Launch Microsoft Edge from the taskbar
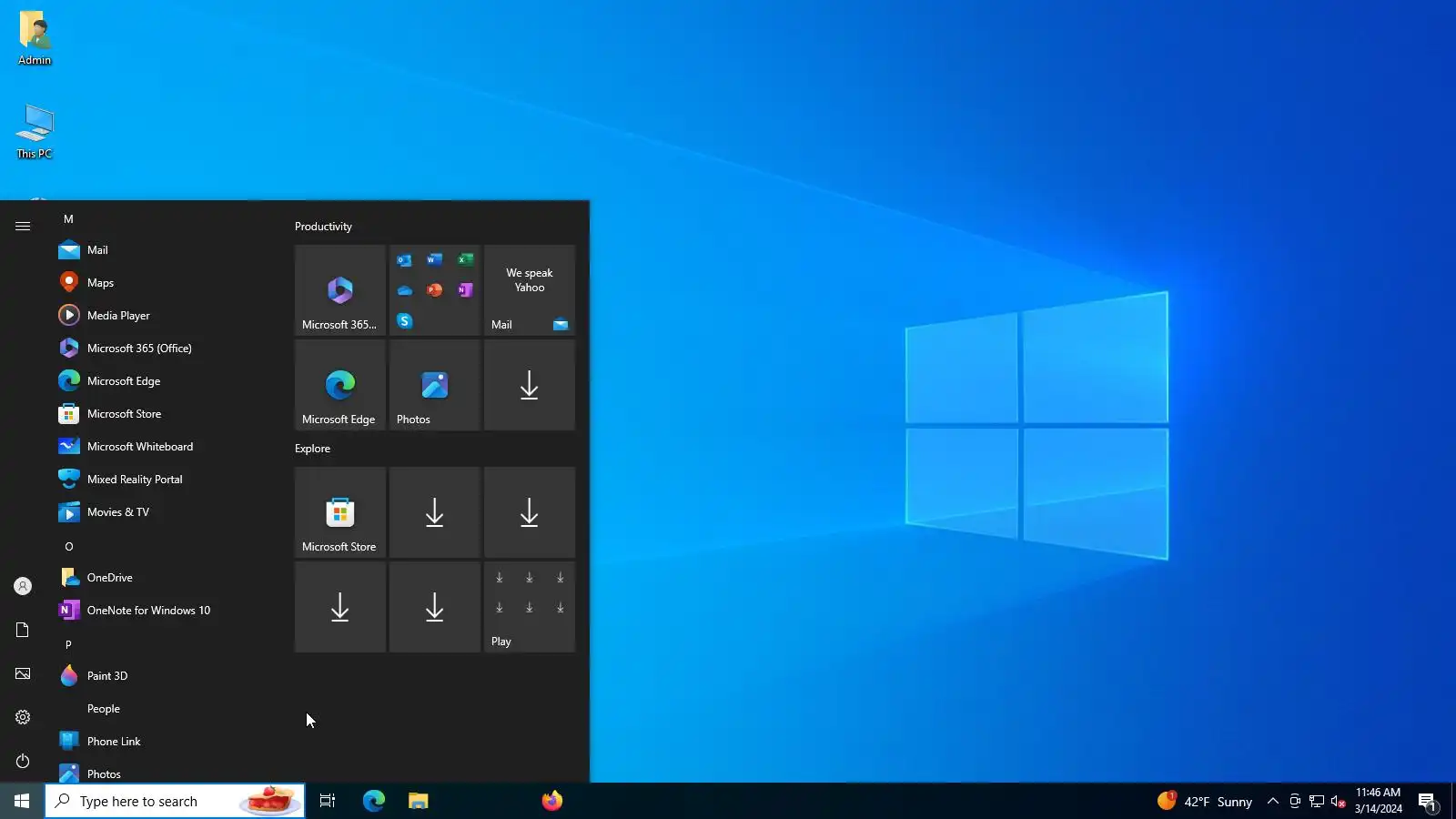The height and width of the screenshot is (819, 1456). pyautogui.click(x=374, y=801)
